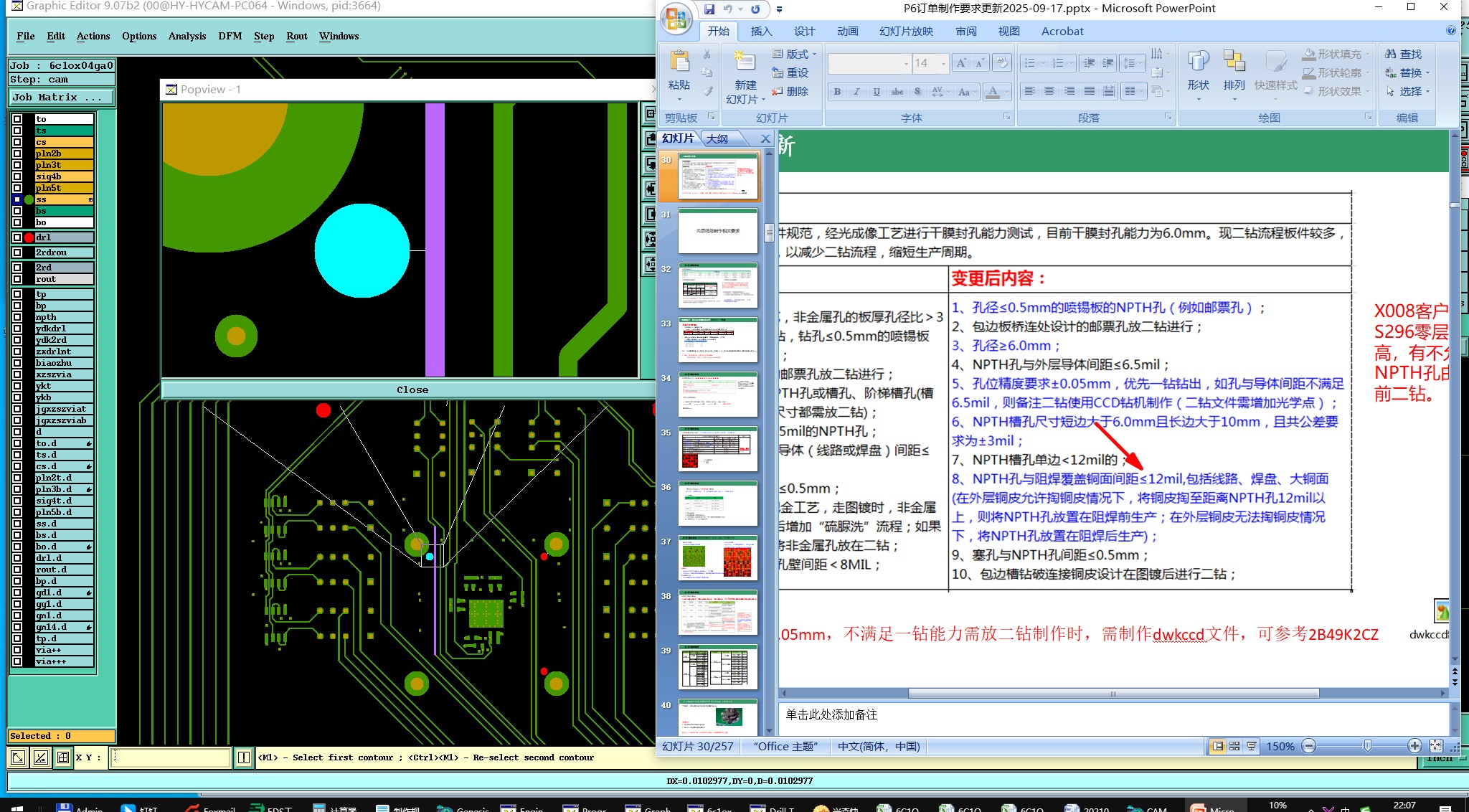Switch to the 插入 (Insert) ribbon tab
This screenshot has width=1469, height=812.
(x=761, y=32)
